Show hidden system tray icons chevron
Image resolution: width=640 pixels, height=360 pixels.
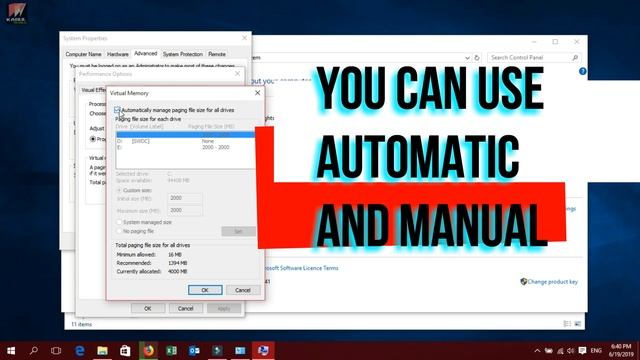point(537,351)
